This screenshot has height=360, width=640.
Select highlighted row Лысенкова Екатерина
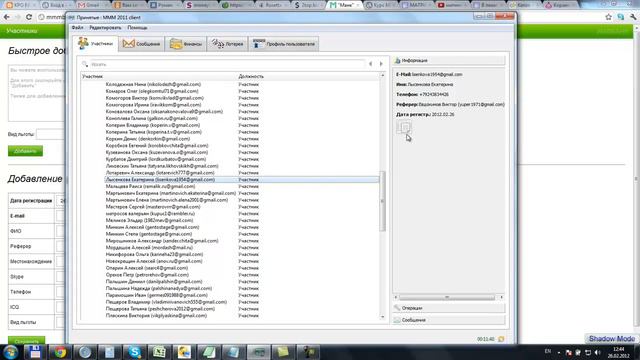(x=242, y=180)
